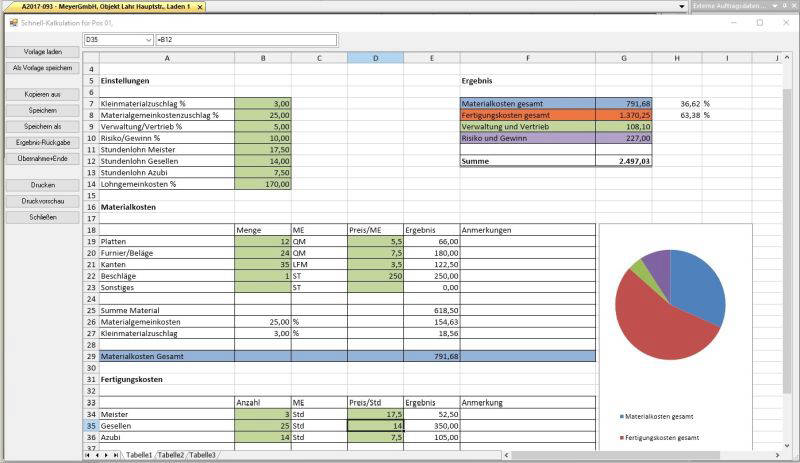Click the Druckvorschau button
Viewport: 800px width, 463px height.
[x=42, y=201]
